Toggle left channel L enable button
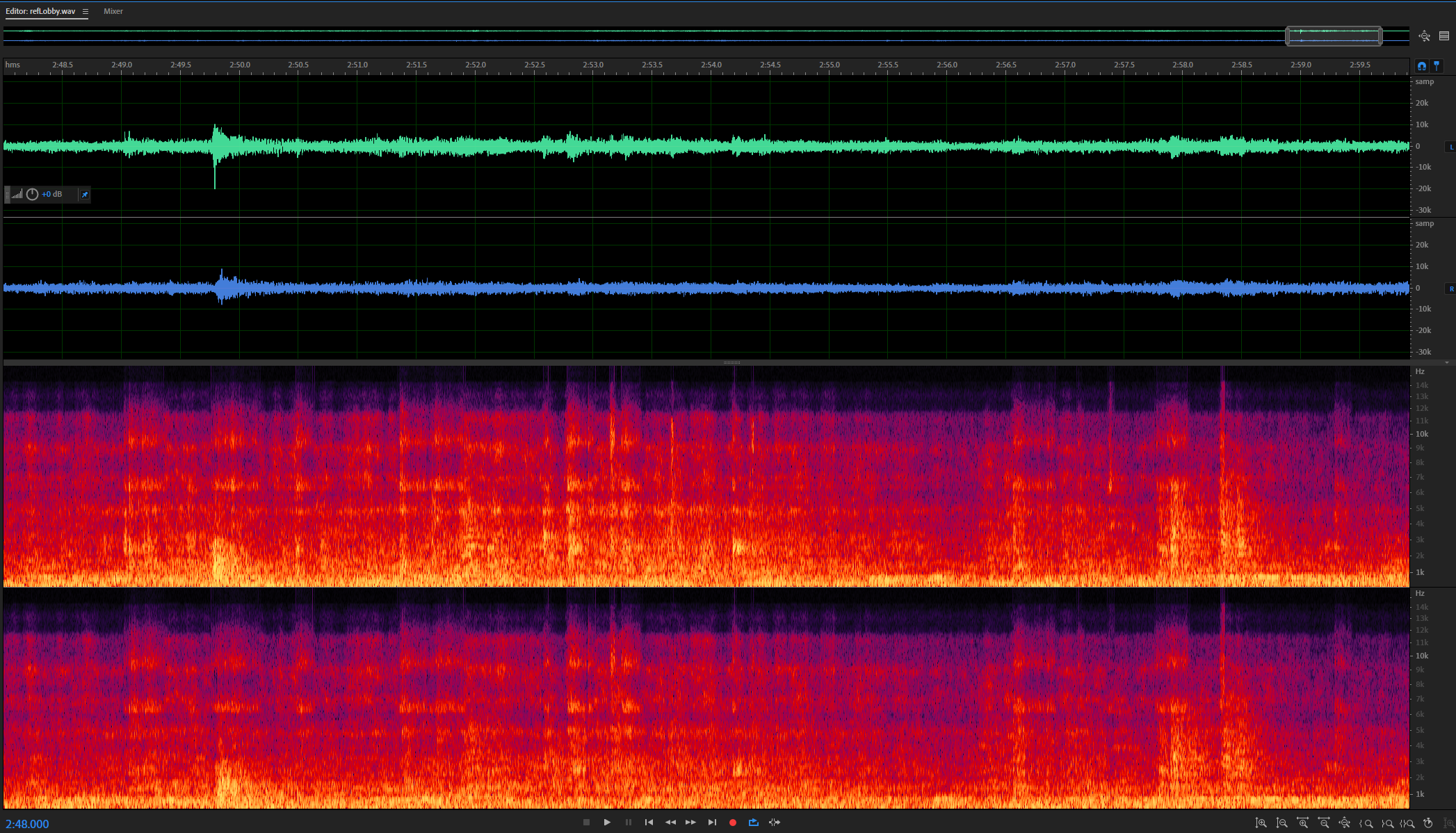Viewport: 1456px width, 833px height. 1451,147
